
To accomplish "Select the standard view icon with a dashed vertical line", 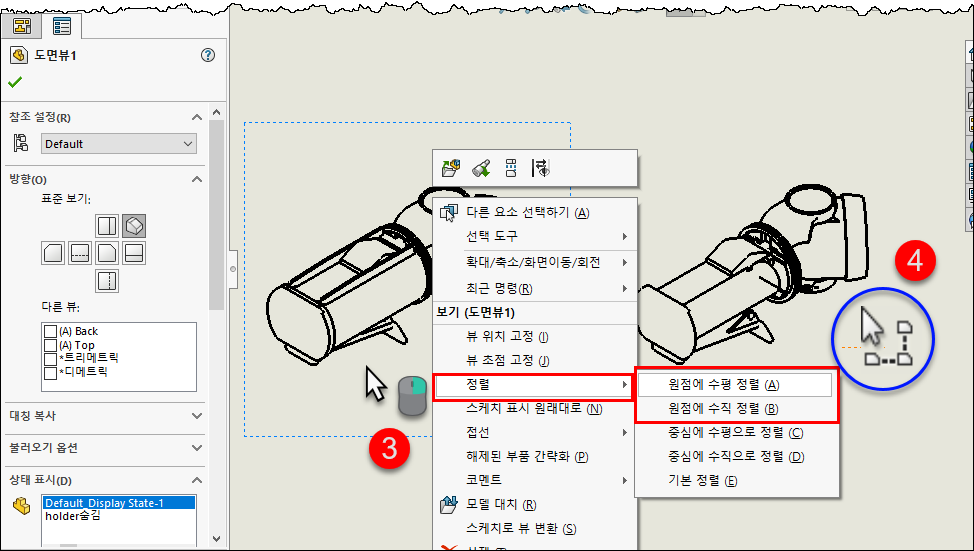I will [107, 281].
